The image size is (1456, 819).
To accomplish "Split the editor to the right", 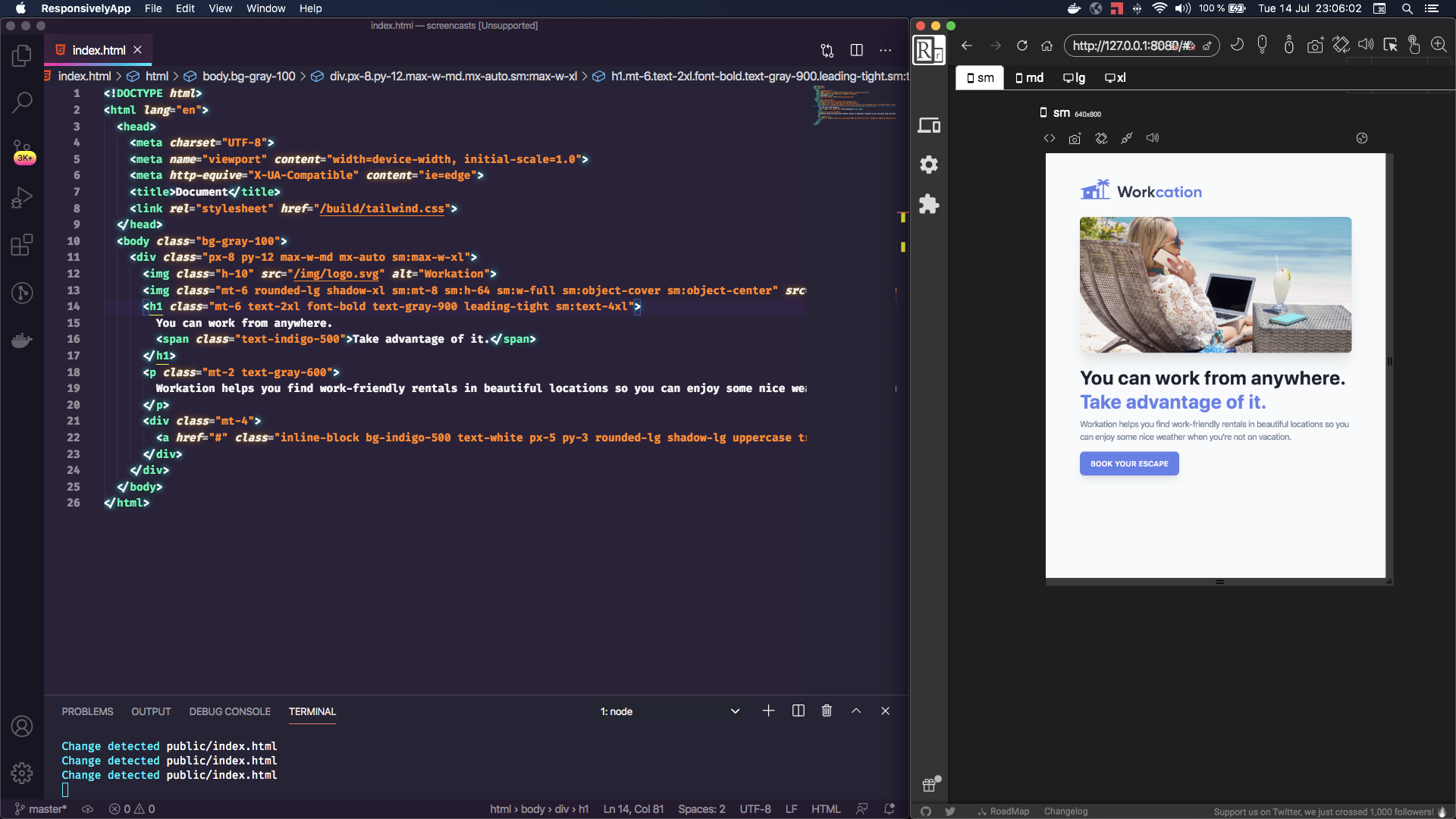I will pos(857,50).
